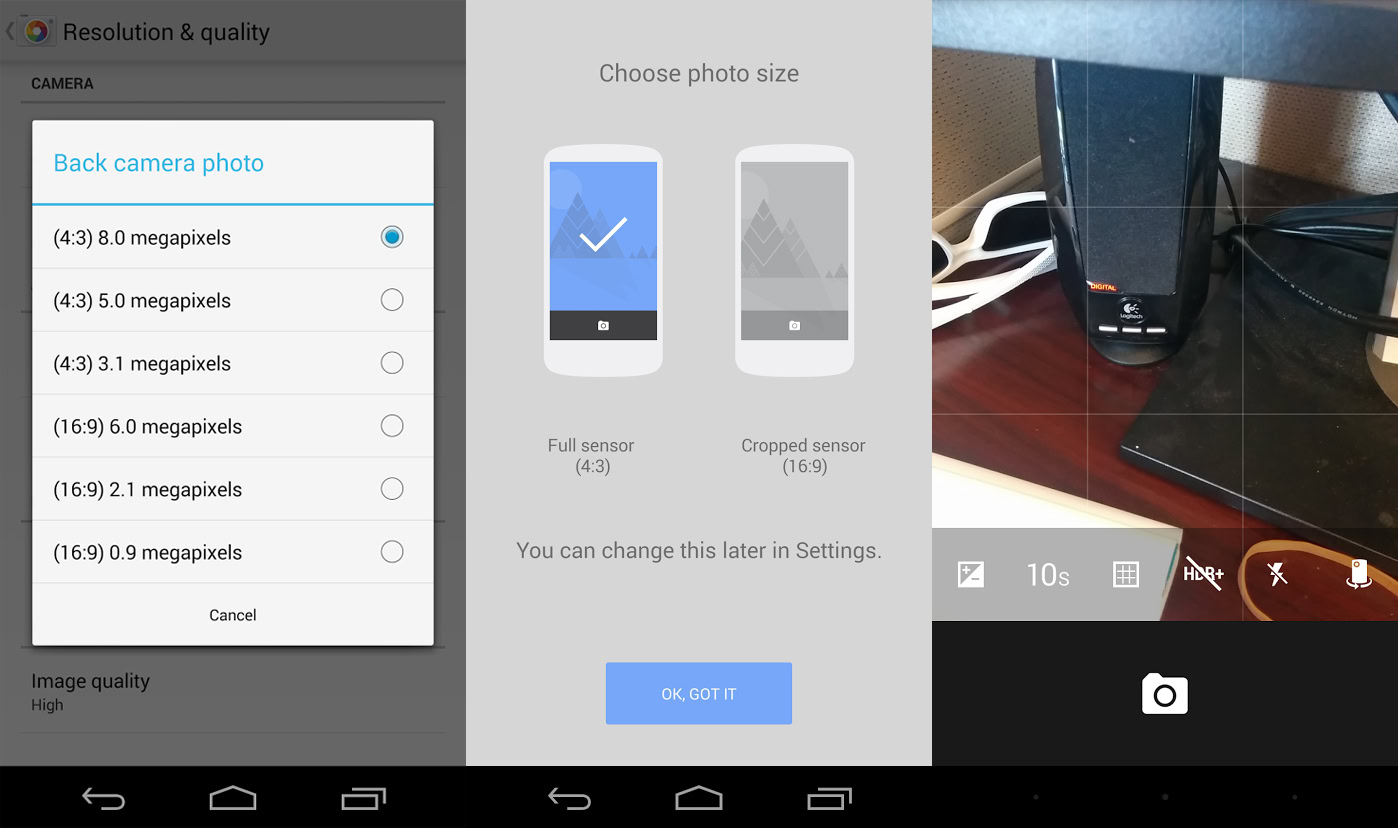Cancel the Back camera photo dialog
1398x828 pixels.
(x=233, y=615)
